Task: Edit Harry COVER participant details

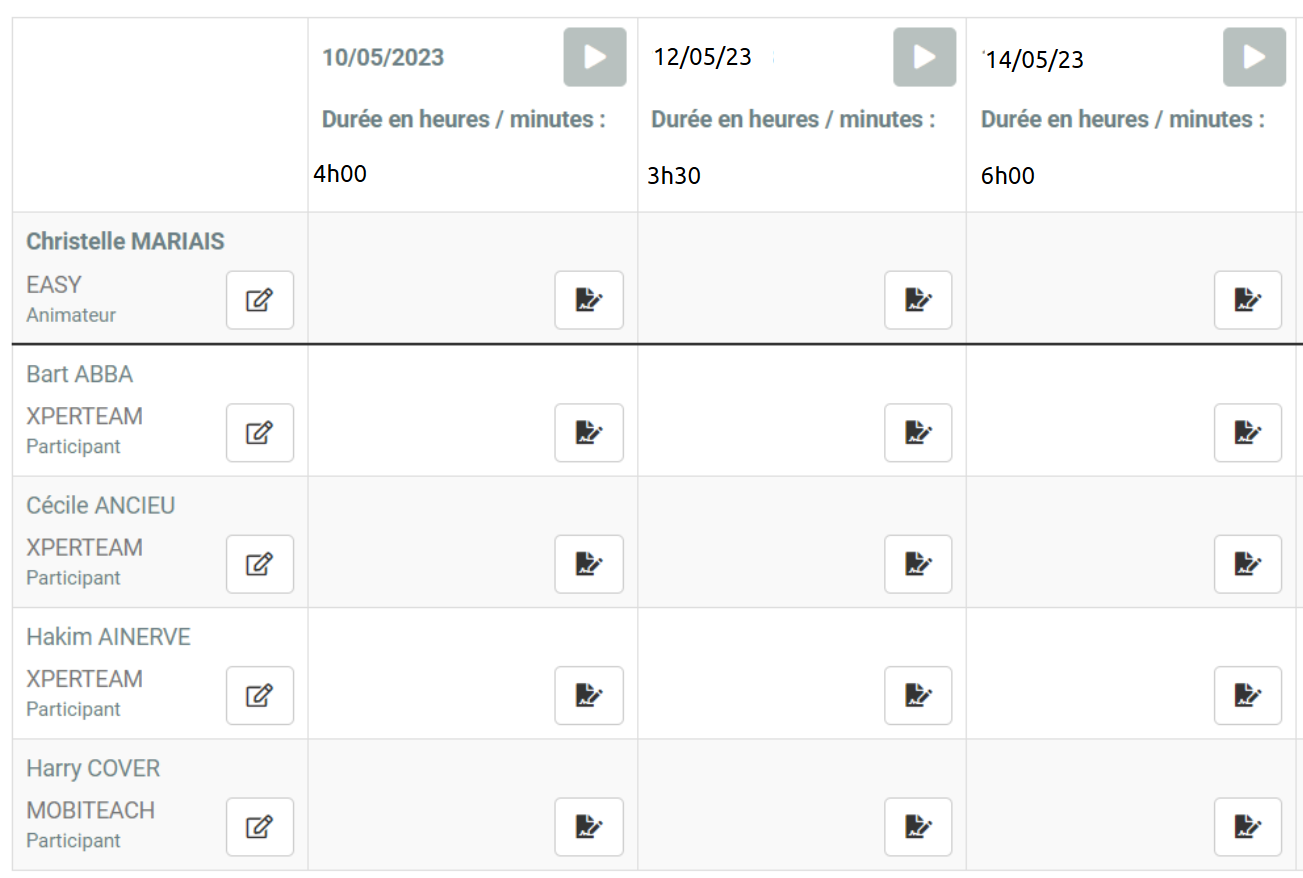Action: tap(260, 827)
